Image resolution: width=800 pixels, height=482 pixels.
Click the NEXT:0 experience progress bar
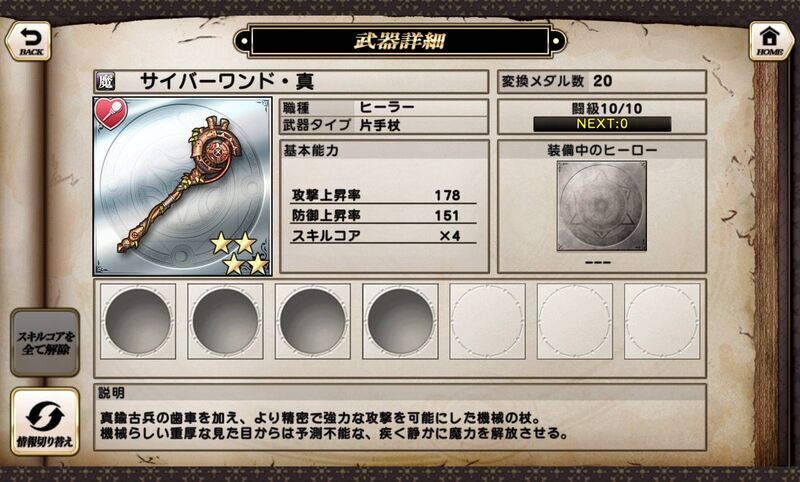pos(602,124)
